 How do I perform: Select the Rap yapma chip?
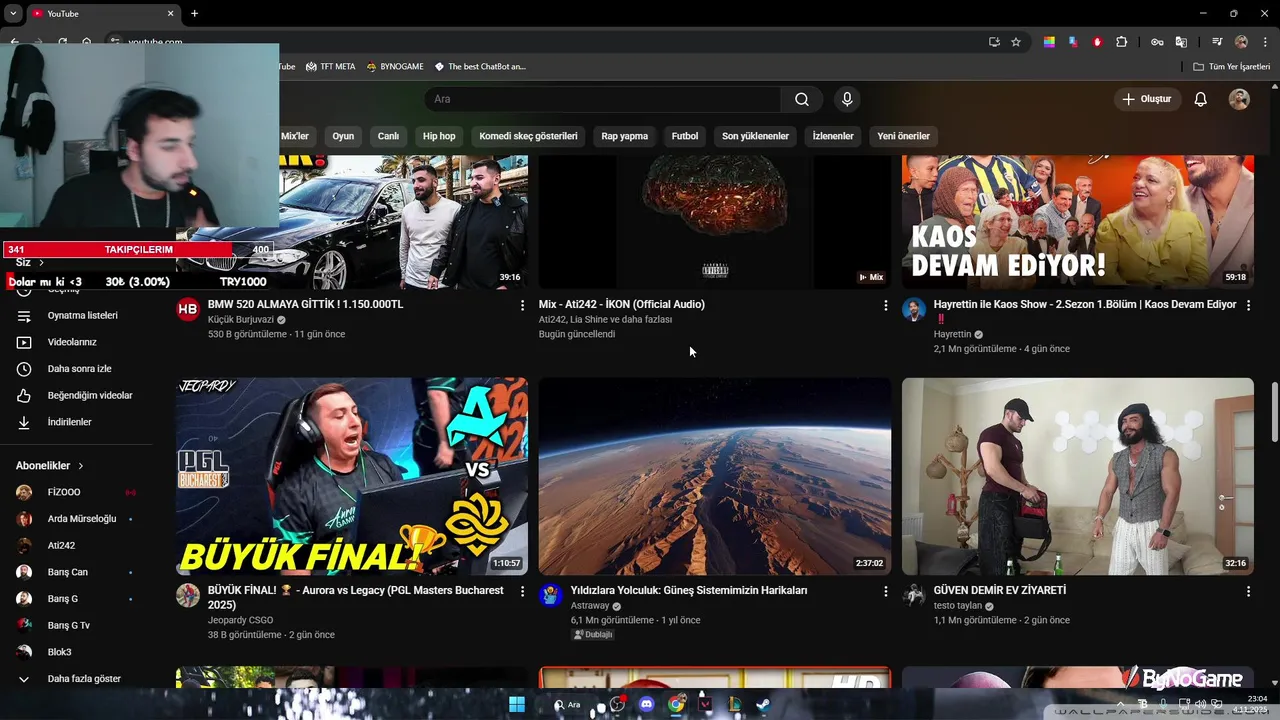(624, 136)
